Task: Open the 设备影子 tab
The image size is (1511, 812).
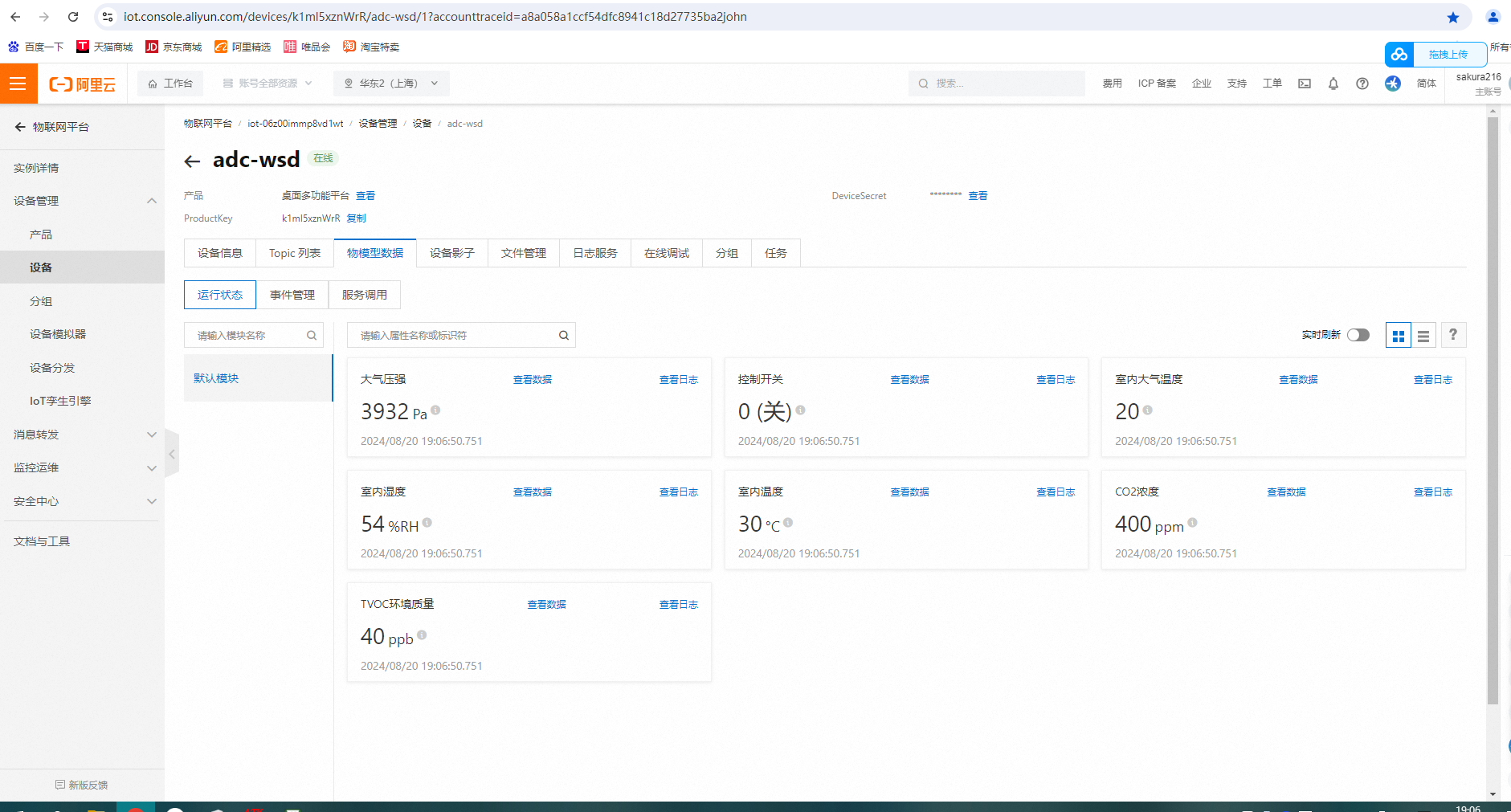Action: coord(452,253)
